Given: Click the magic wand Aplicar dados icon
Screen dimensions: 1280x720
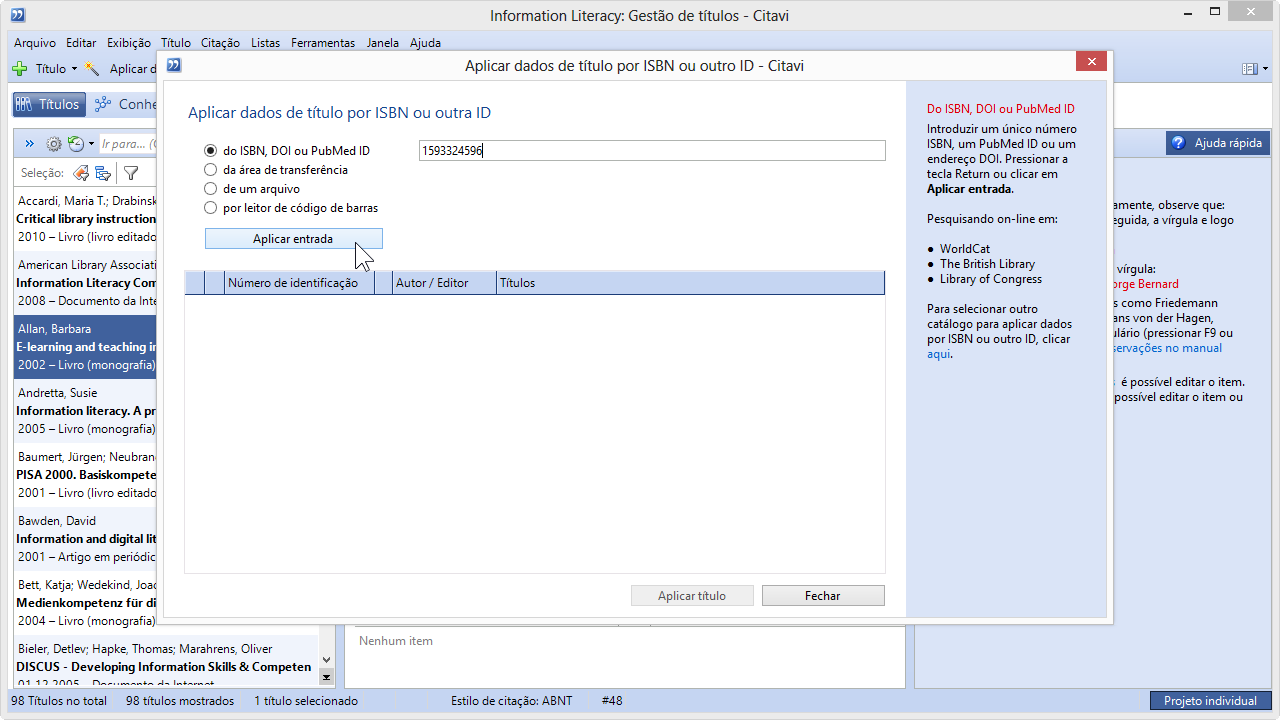Looking at the screenshot, I should pyautogui.click(x=93, y=69).
